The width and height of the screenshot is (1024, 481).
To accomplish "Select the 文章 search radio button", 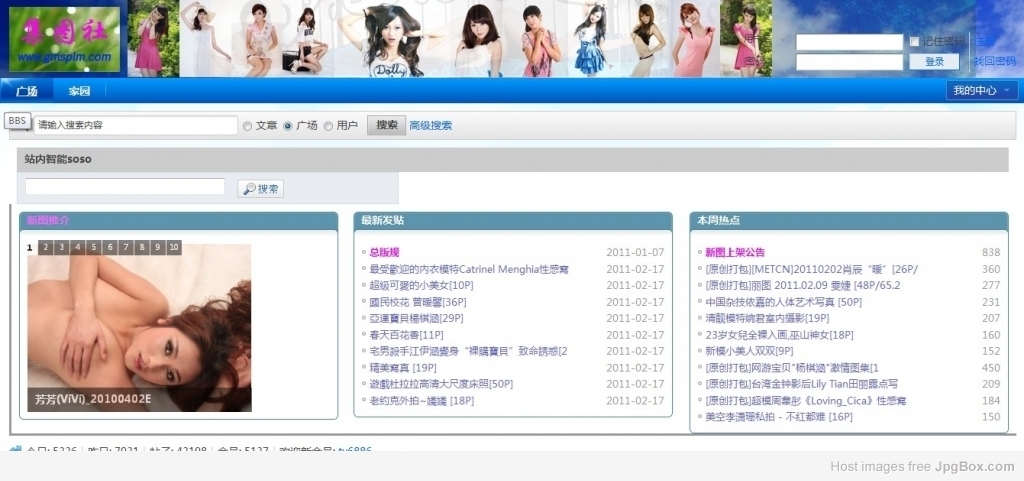I will [247, 126].
